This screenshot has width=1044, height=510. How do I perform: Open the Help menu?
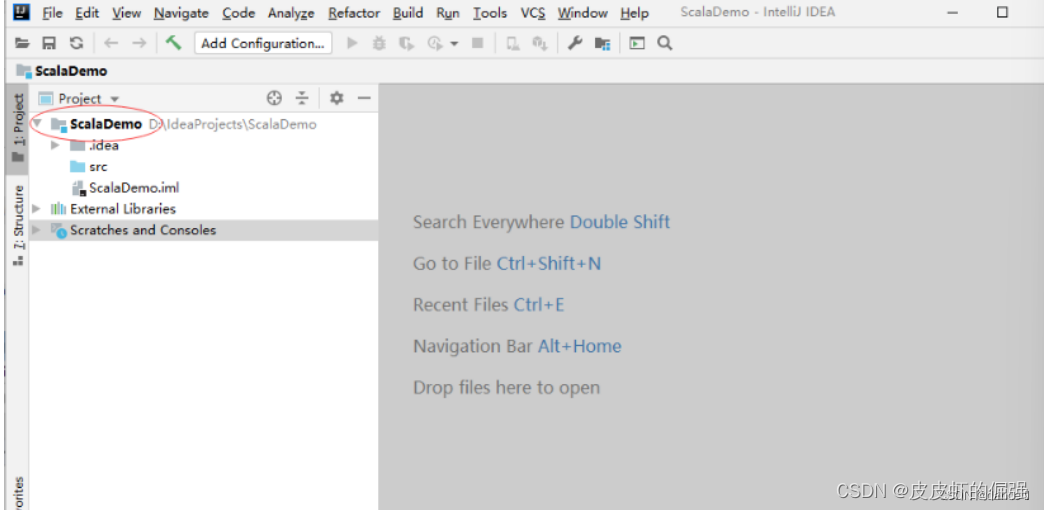[633, 13]
